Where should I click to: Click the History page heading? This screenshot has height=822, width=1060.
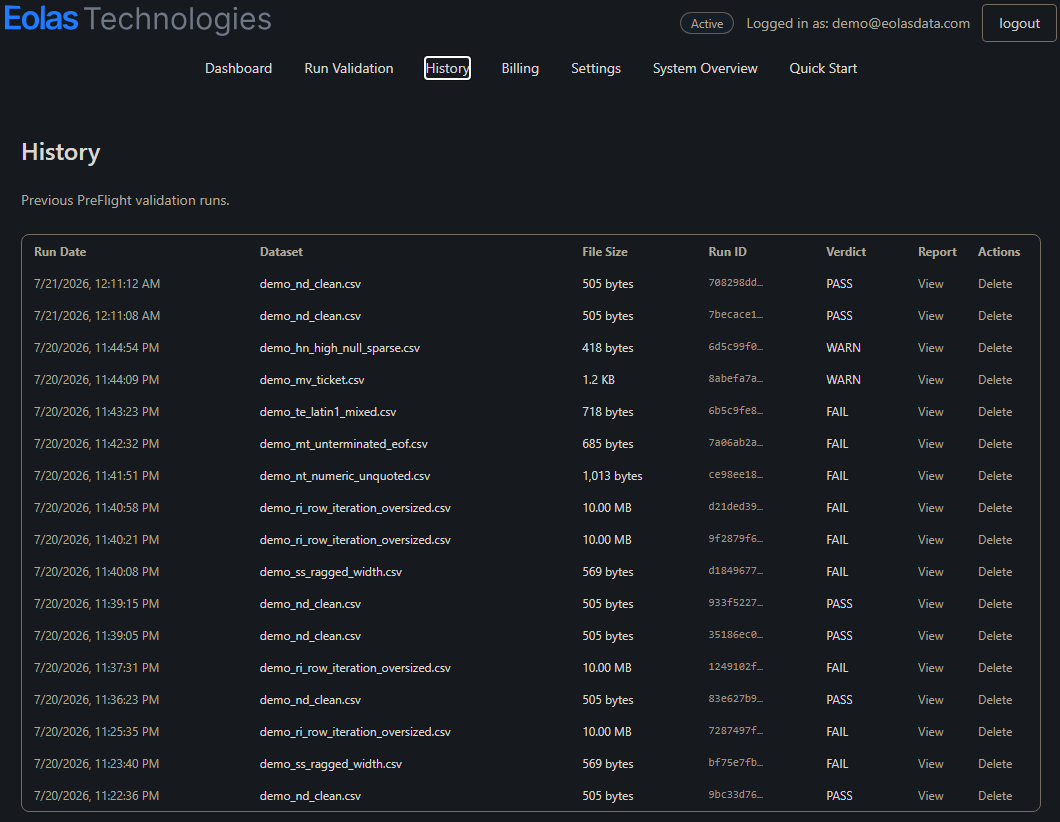(61, 152)
